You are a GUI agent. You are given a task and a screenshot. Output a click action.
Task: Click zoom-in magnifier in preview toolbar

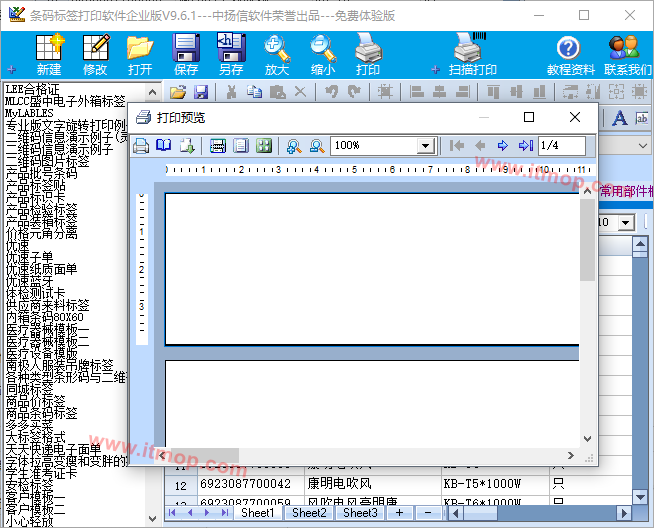coord(294,146)
